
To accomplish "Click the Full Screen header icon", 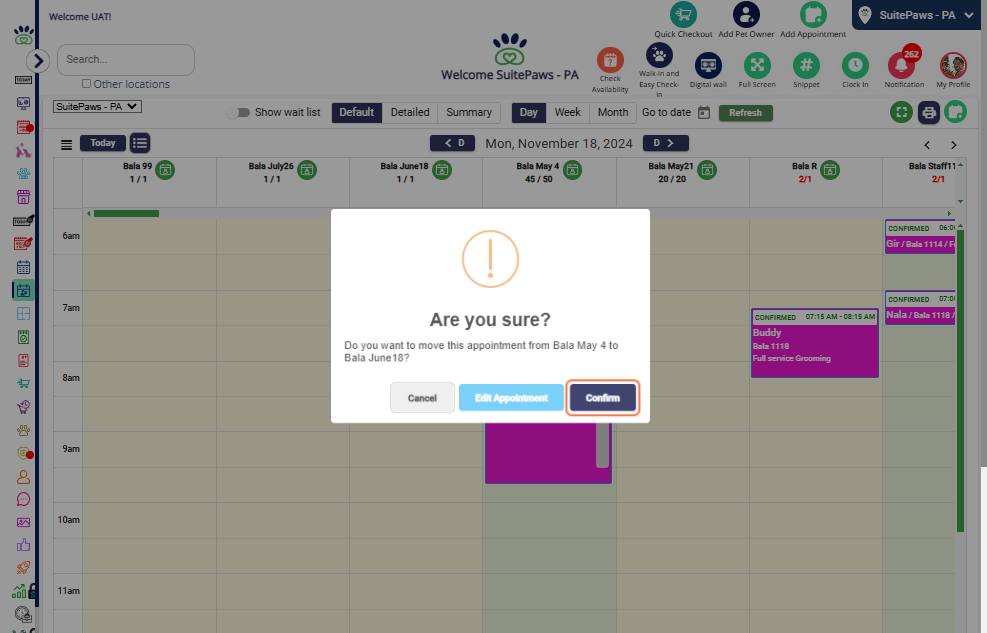I will 757,65.
